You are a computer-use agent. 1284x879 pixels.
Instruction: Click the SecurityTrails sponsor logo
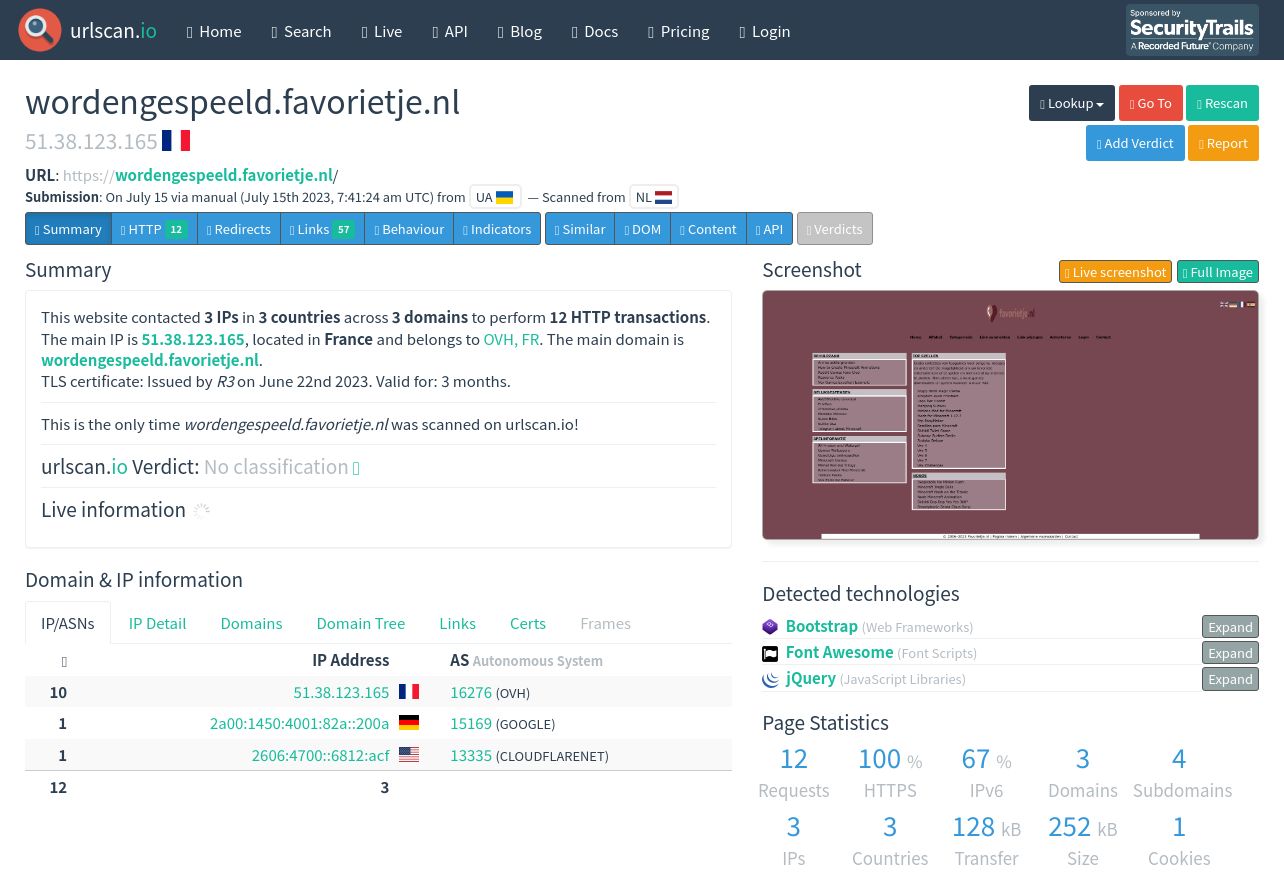point(1192,30)
